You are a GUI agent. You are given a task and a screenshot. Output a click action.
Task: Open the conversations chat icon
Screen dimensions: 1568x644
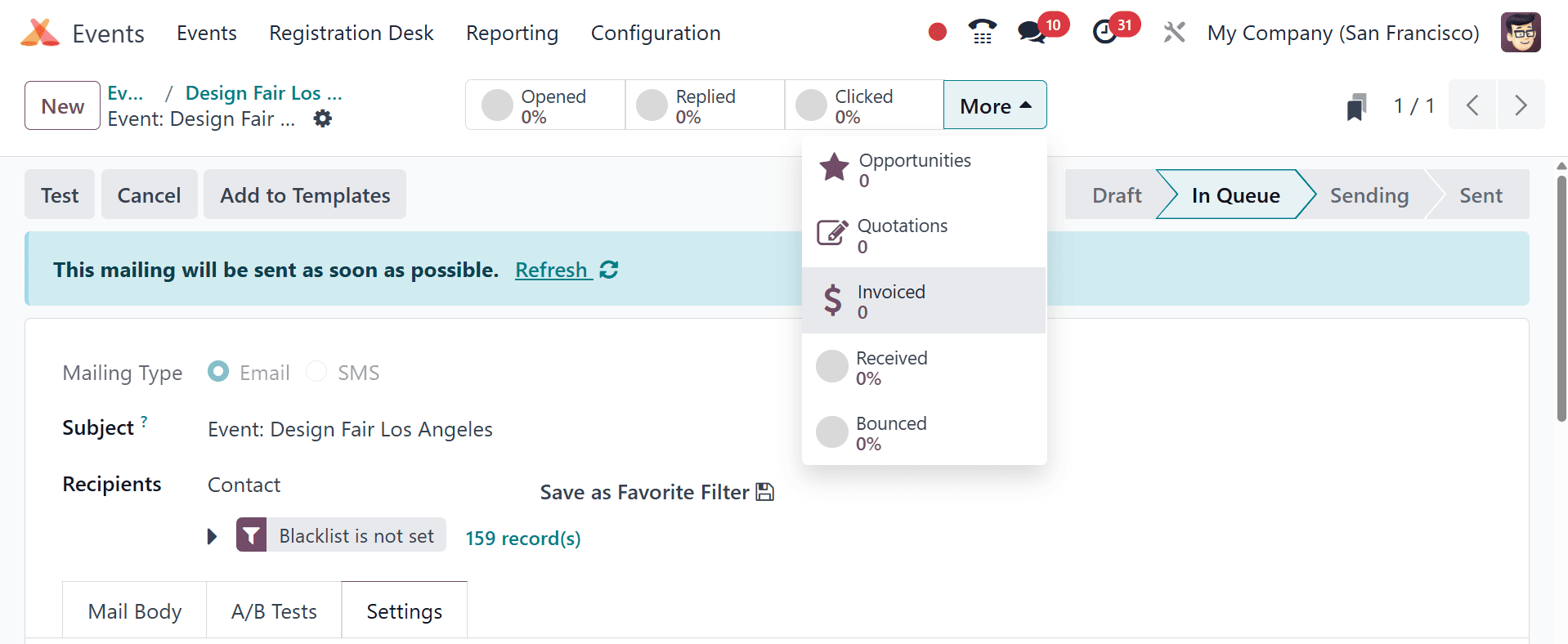click(x=1032, y=33)
